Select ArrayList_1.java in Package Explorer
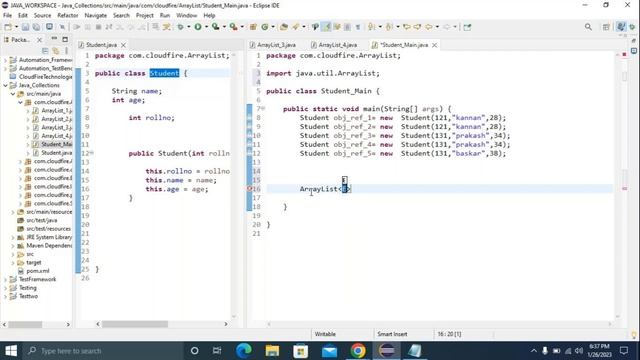 click(x=52, y=111)
